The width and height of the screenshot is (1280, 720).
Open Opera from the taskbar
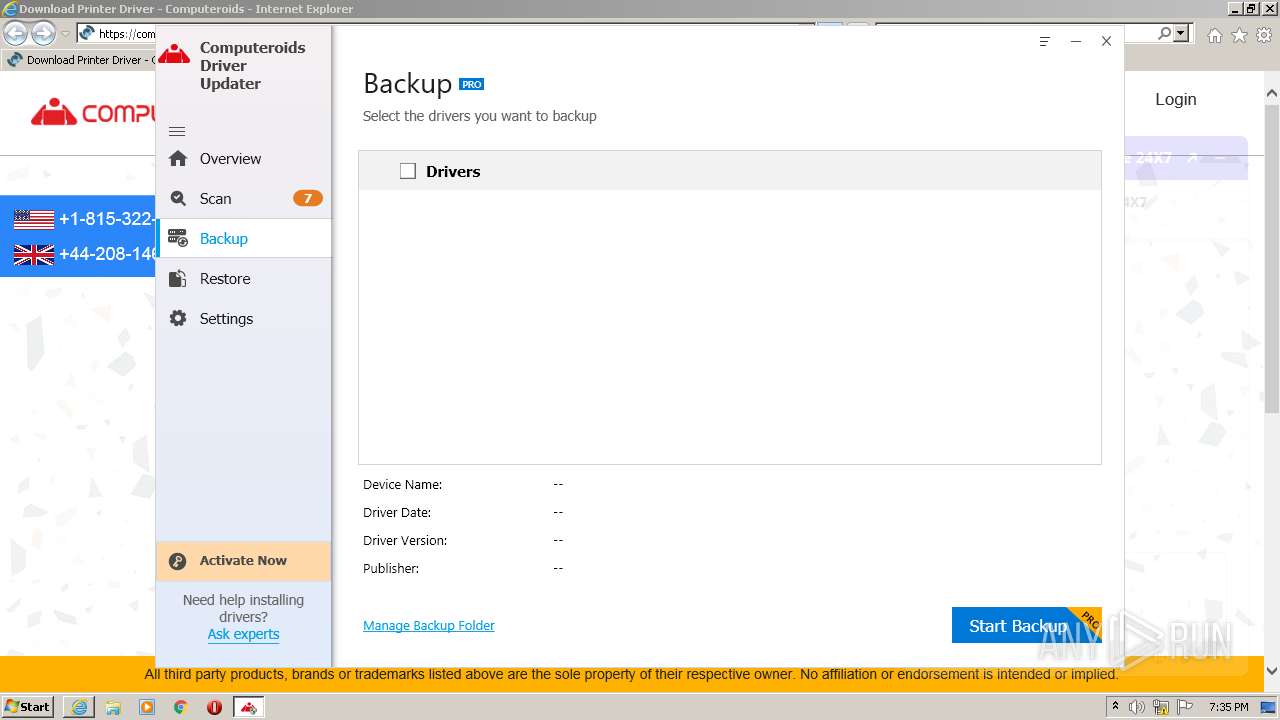pos(214,707)
